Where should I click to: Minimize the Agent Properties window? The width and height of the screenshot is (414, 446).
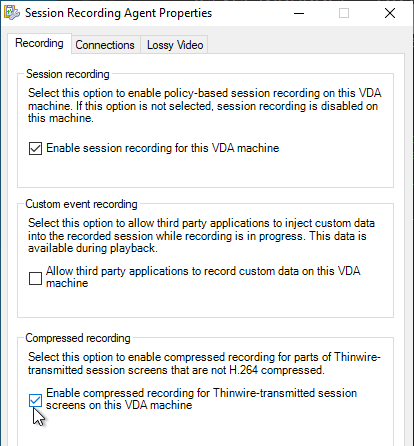click(299, 13)
